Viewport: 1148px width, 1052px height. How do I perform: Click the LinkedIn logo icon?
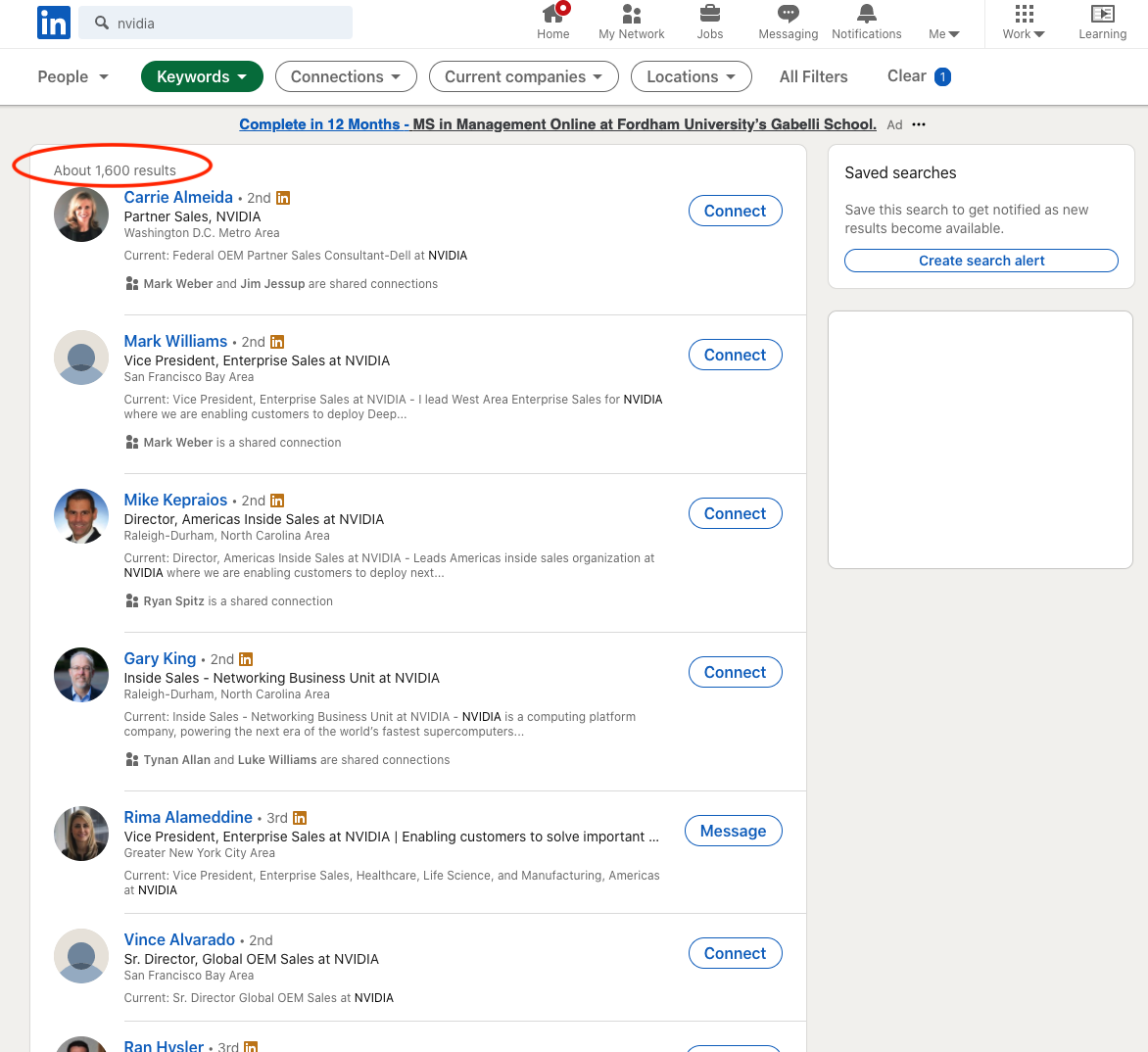click(x=54, y=23)
